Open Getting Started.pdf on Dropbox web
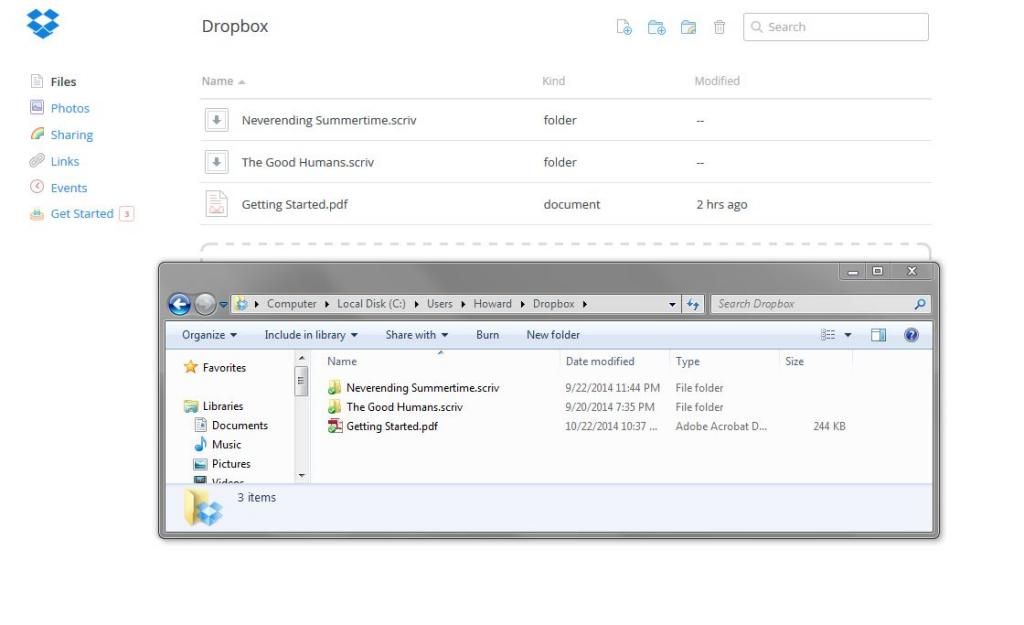The image size is (1024, 625). [x=295, y=204]
